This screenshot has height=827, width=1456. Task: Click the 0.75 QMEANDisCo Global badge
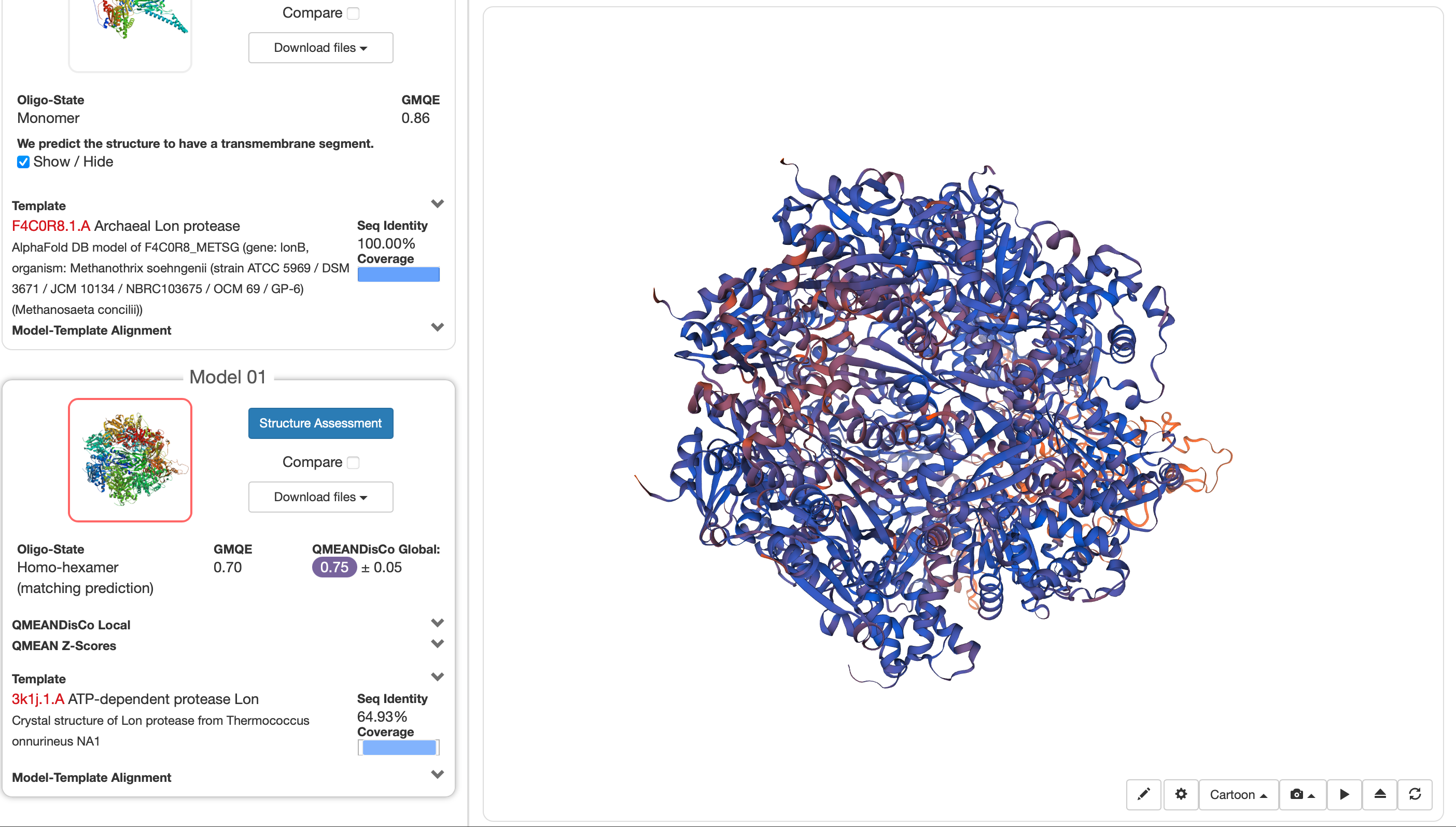click(x=334, y=568)
